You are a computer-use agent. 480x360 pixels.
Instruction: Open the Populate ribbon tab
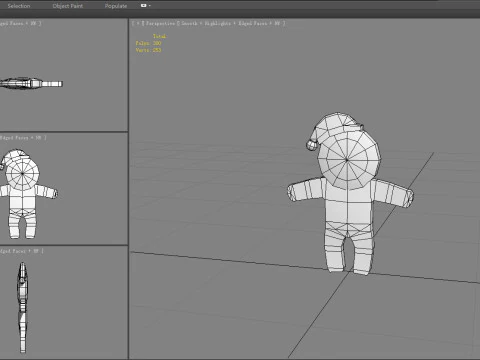coord(116,6)
